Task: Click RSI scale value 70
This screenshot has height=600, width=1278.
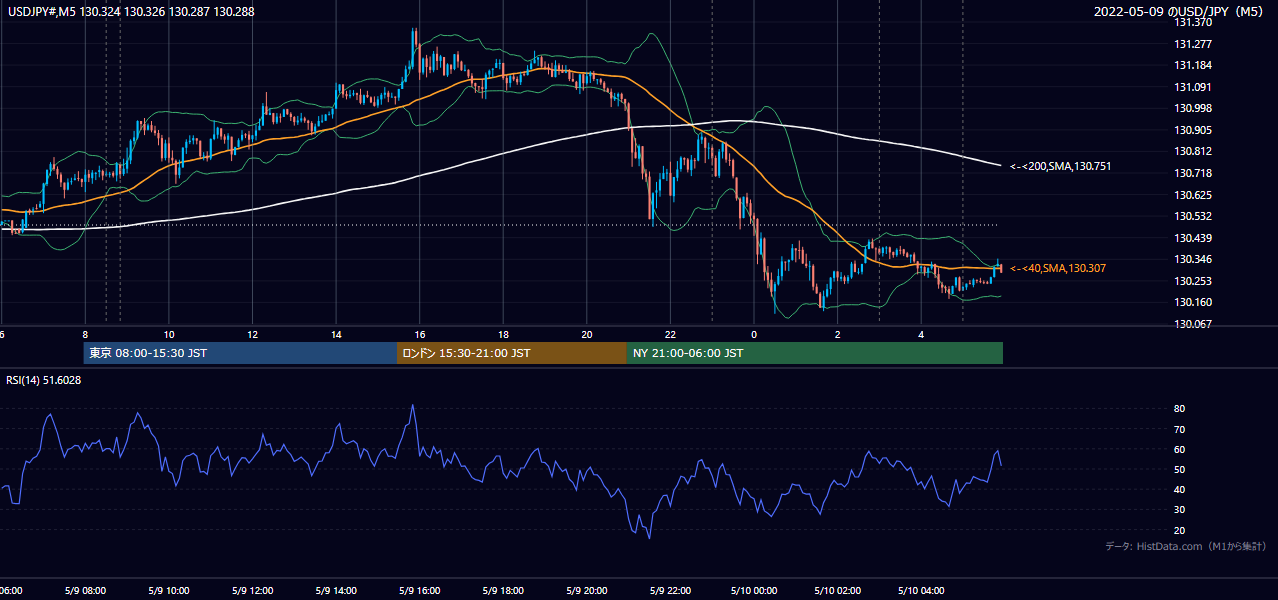Action: click(1180, 429)
